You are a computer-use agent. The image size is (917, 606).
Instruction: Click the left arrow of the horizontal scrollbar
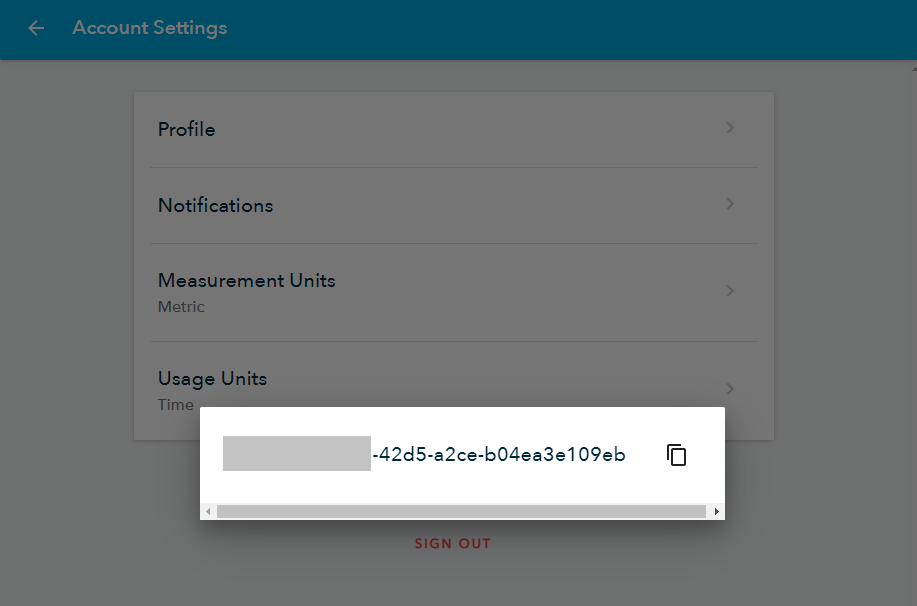(x=208, y=511)
